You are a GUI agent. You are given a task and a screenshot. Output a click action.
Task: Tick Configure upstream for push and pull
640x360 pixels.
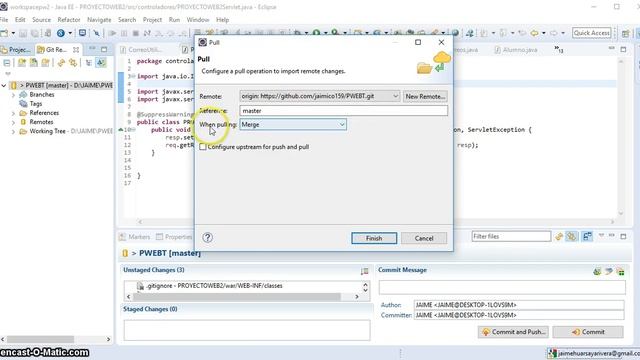pyautogui.click(x=203, y=147)
